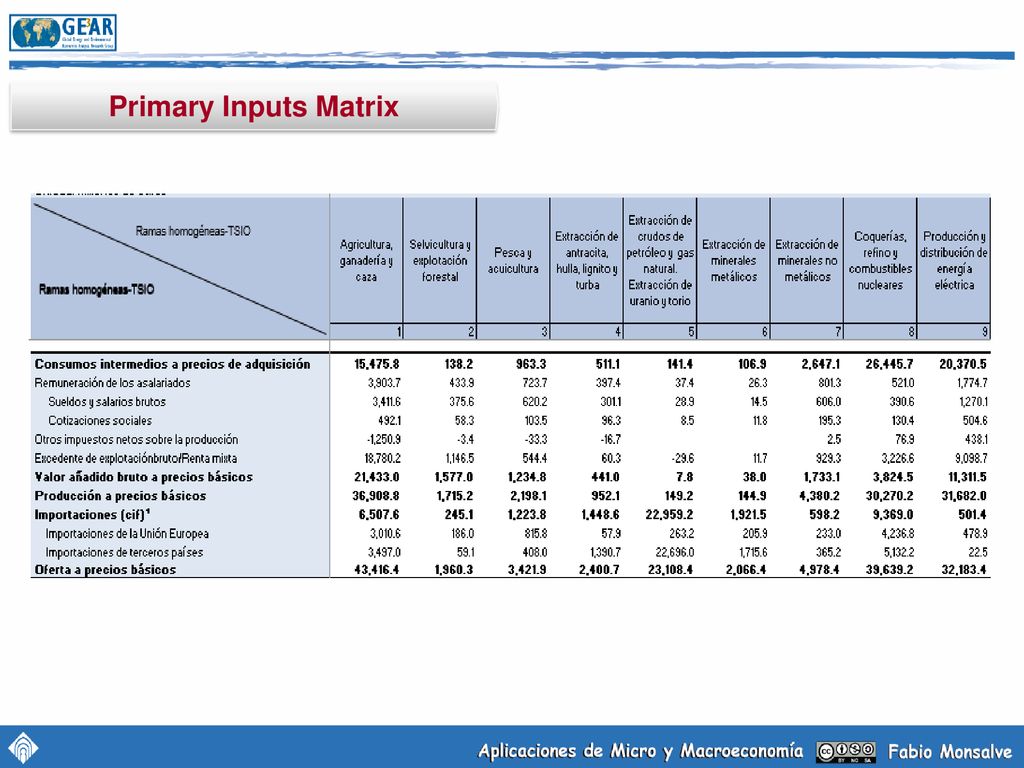Open the Creative Commons license badge

[x=846, y=752]
